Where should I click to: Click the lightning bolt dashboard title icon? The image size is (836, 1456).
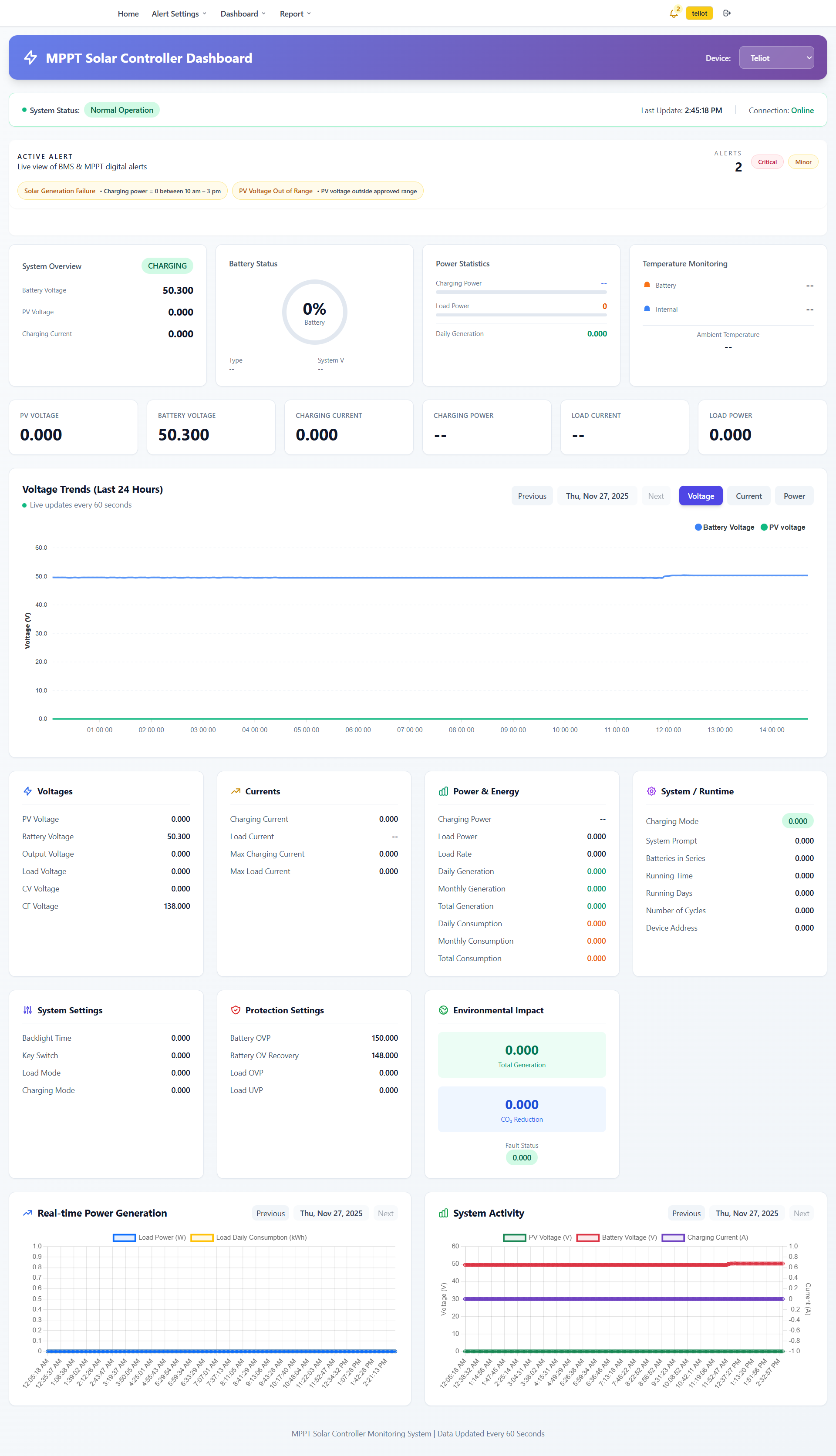30,57
